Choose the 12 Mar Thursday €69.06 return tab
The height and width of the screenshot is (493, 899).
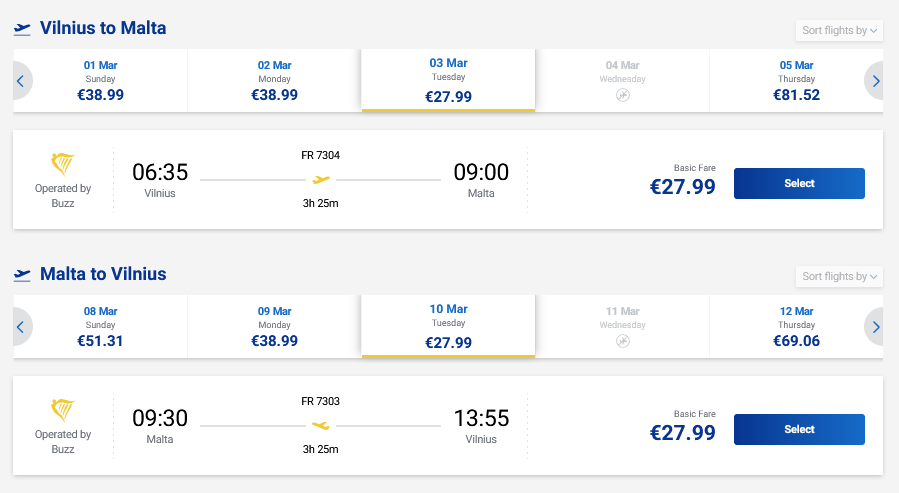(x=796, y=326)
